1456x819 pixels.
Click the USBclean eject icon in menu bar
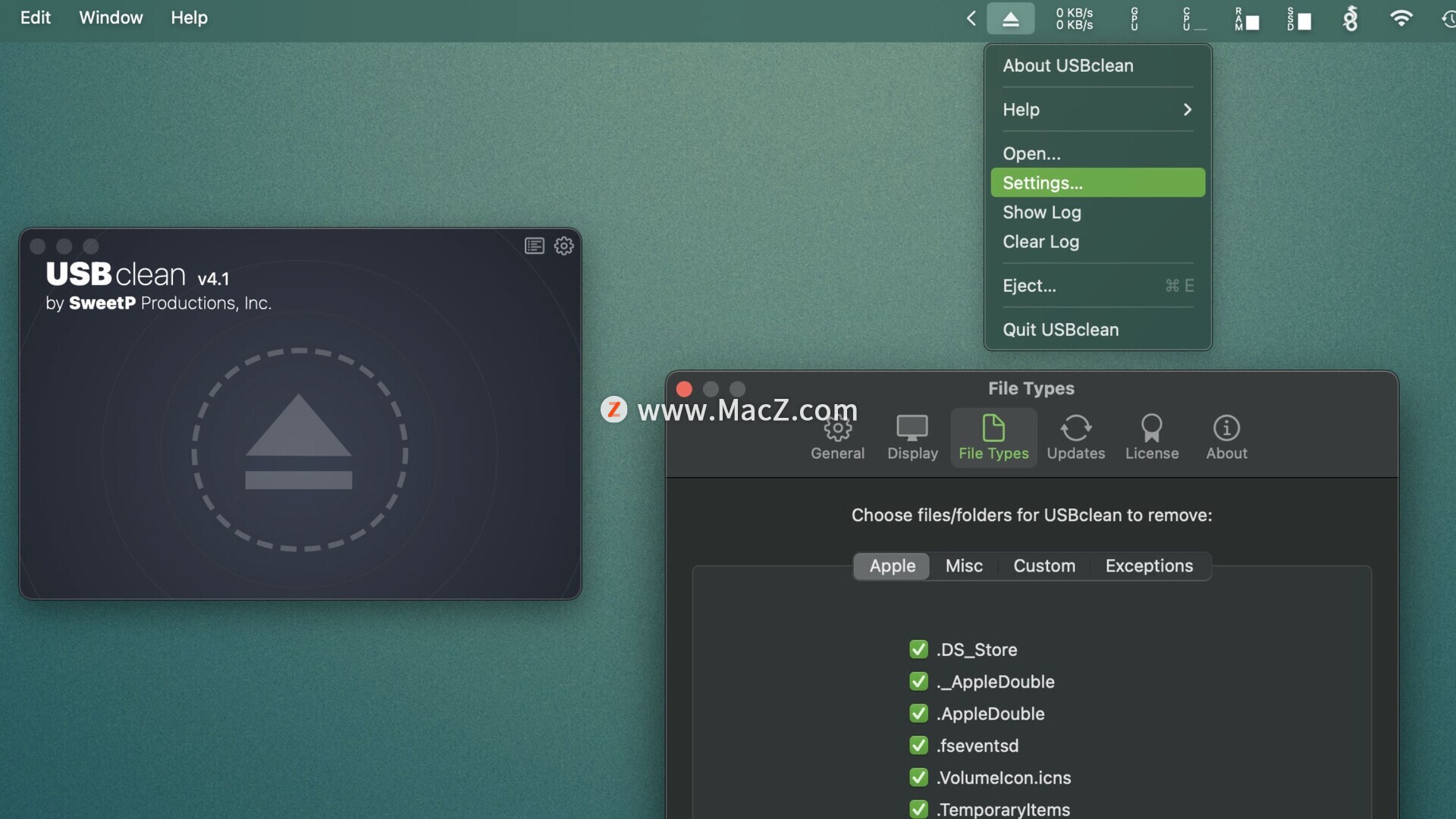click(1010, 19)
